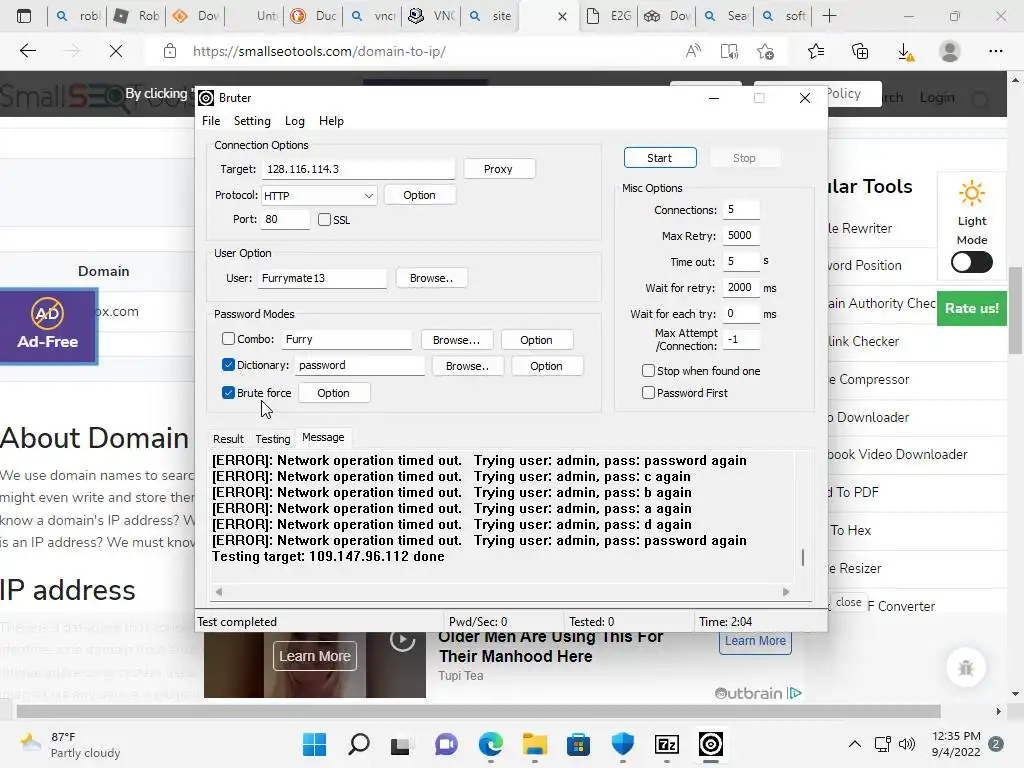Click the Bruter taskbar icon
The width and height of the screenshot is (1024, 768).
[711, 744]
